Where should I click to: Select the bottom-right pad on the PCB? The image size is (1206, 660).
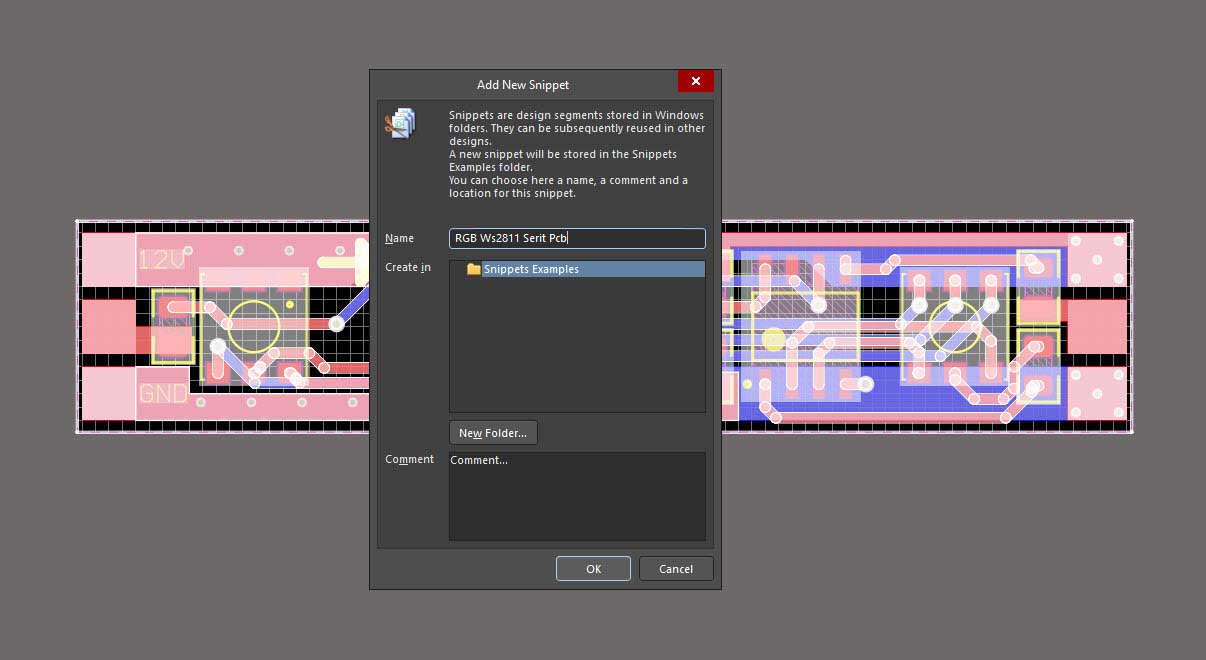pos(1097,394)
